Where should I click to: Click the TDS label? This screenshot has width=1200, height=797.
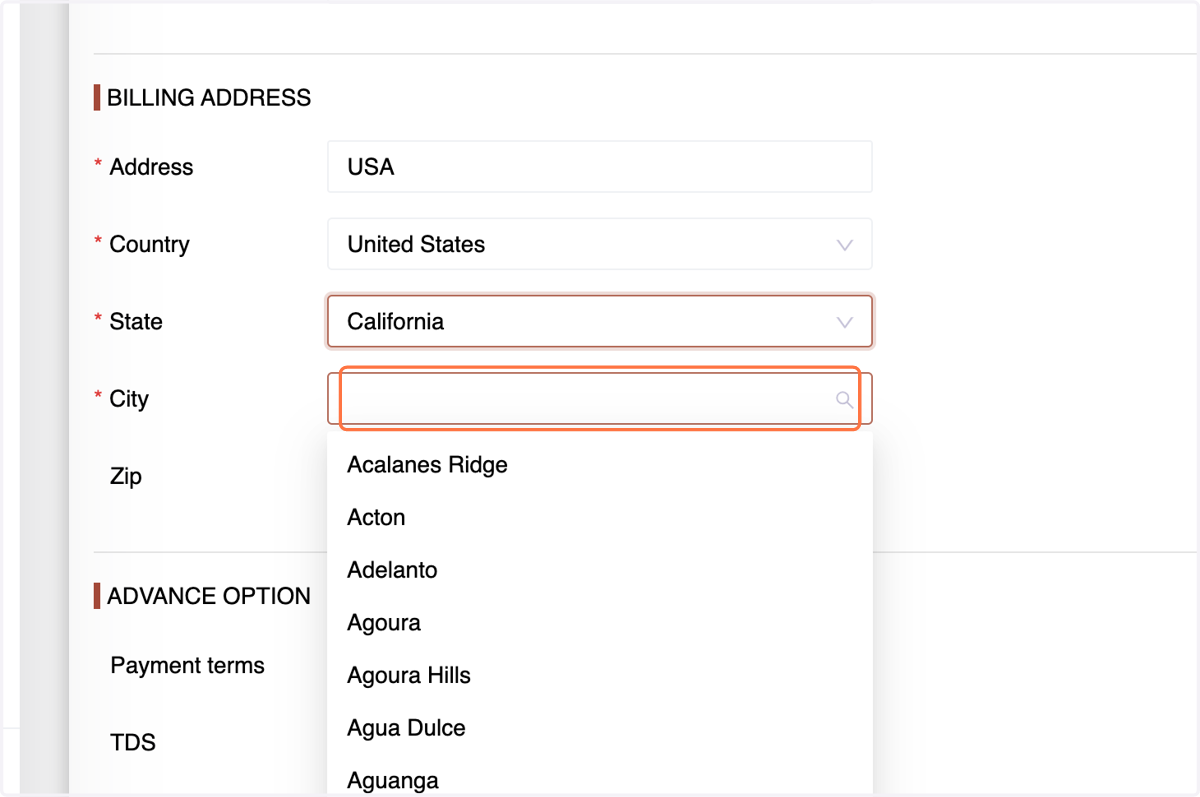pyautogui.click(x=133, y=743)
